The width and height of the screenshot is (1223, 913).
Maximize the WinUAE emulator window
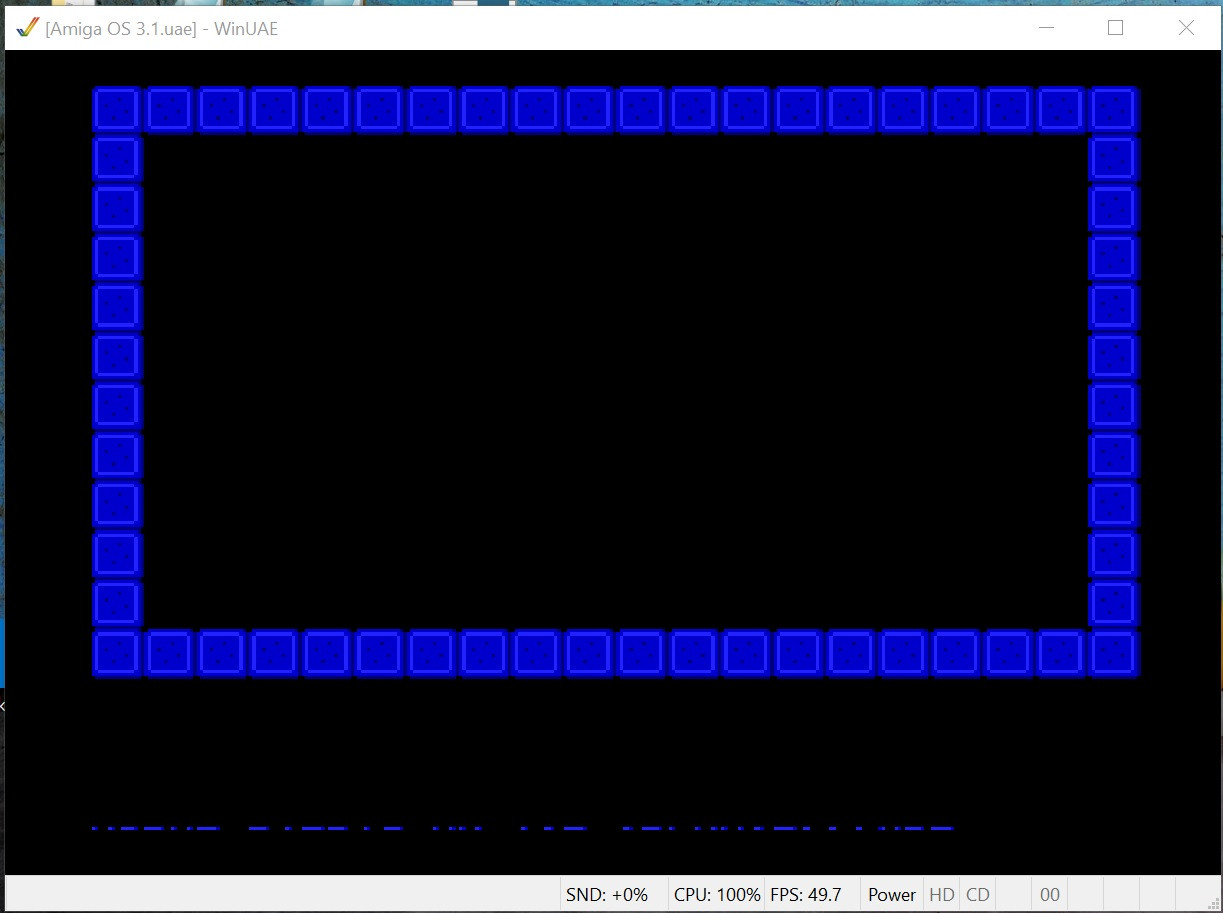(1115, 28)
